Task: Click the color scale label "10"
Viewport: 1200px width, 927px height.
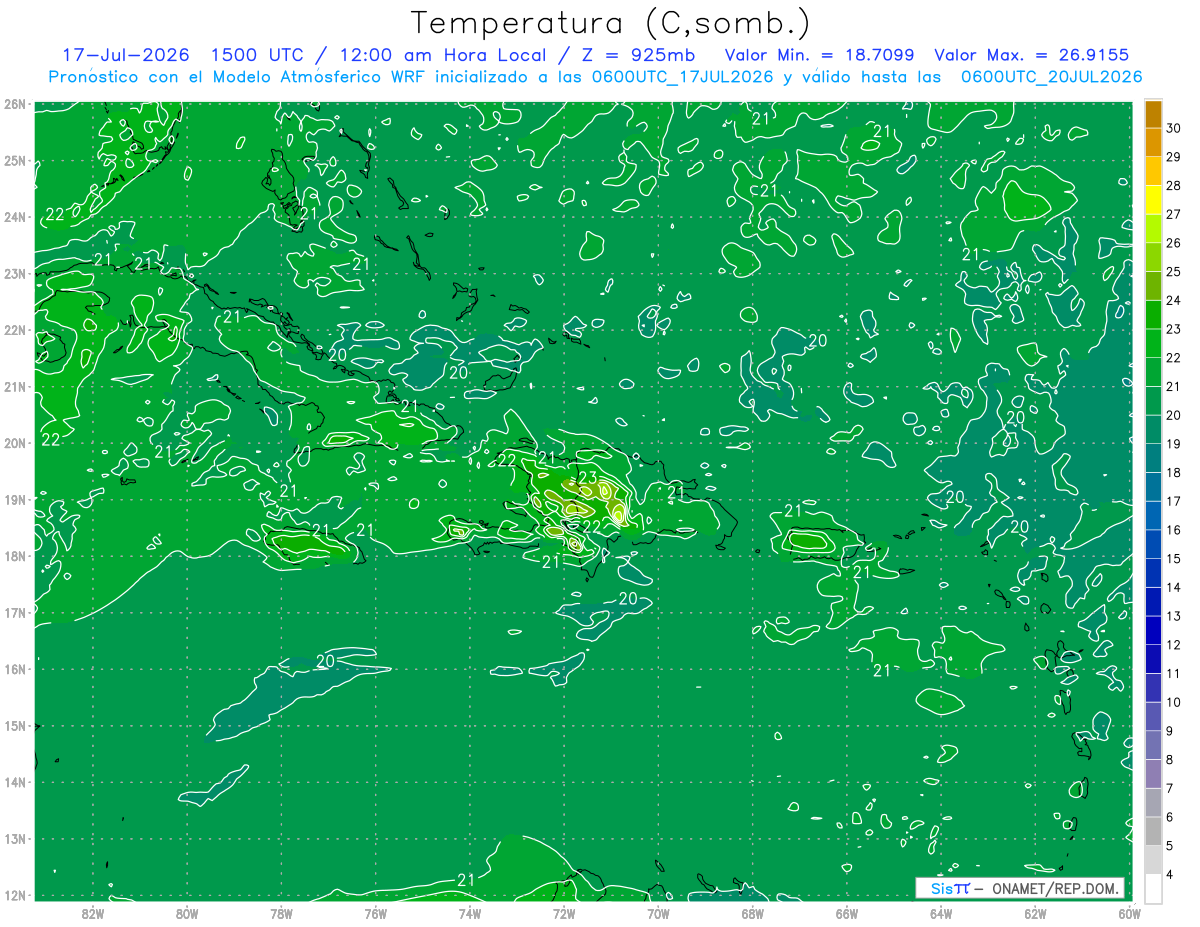Action: pos(1173,702)
